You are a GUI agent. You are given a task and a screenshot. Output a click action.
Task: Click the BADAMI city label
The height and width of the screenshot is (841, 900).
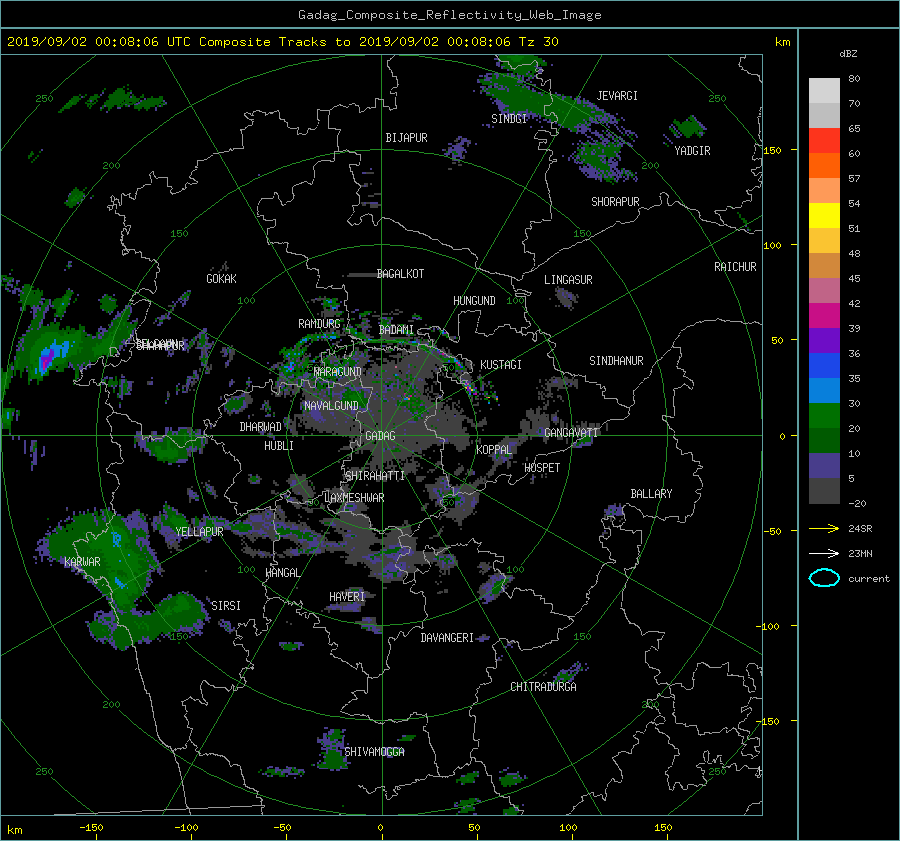coord(396,330)
